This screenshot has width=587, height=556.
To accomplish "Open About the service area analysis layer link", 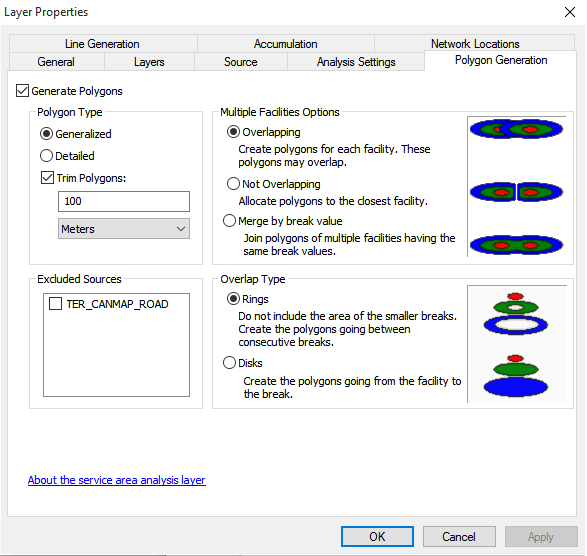I will [116, 480].
